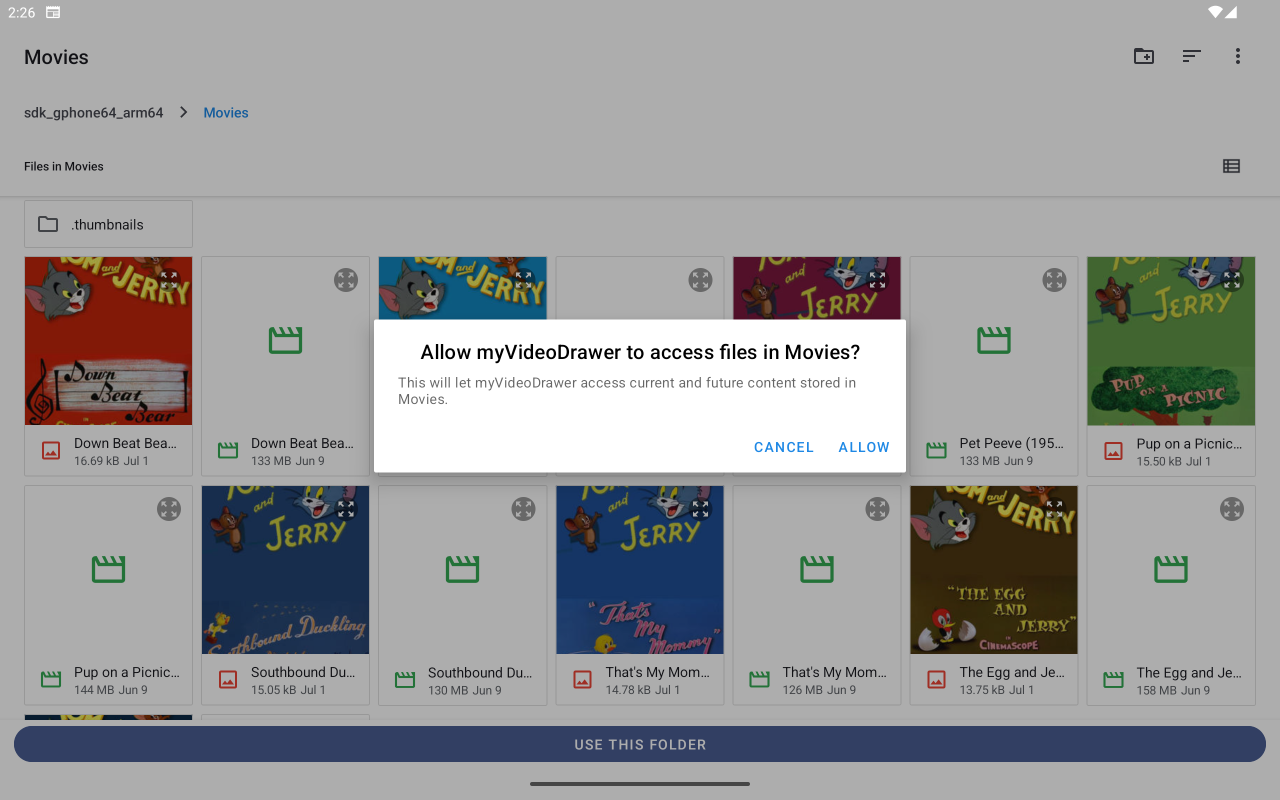Expand preview of Down Beat Bear video
The image size is (1280, 800).
coord(346,280)
